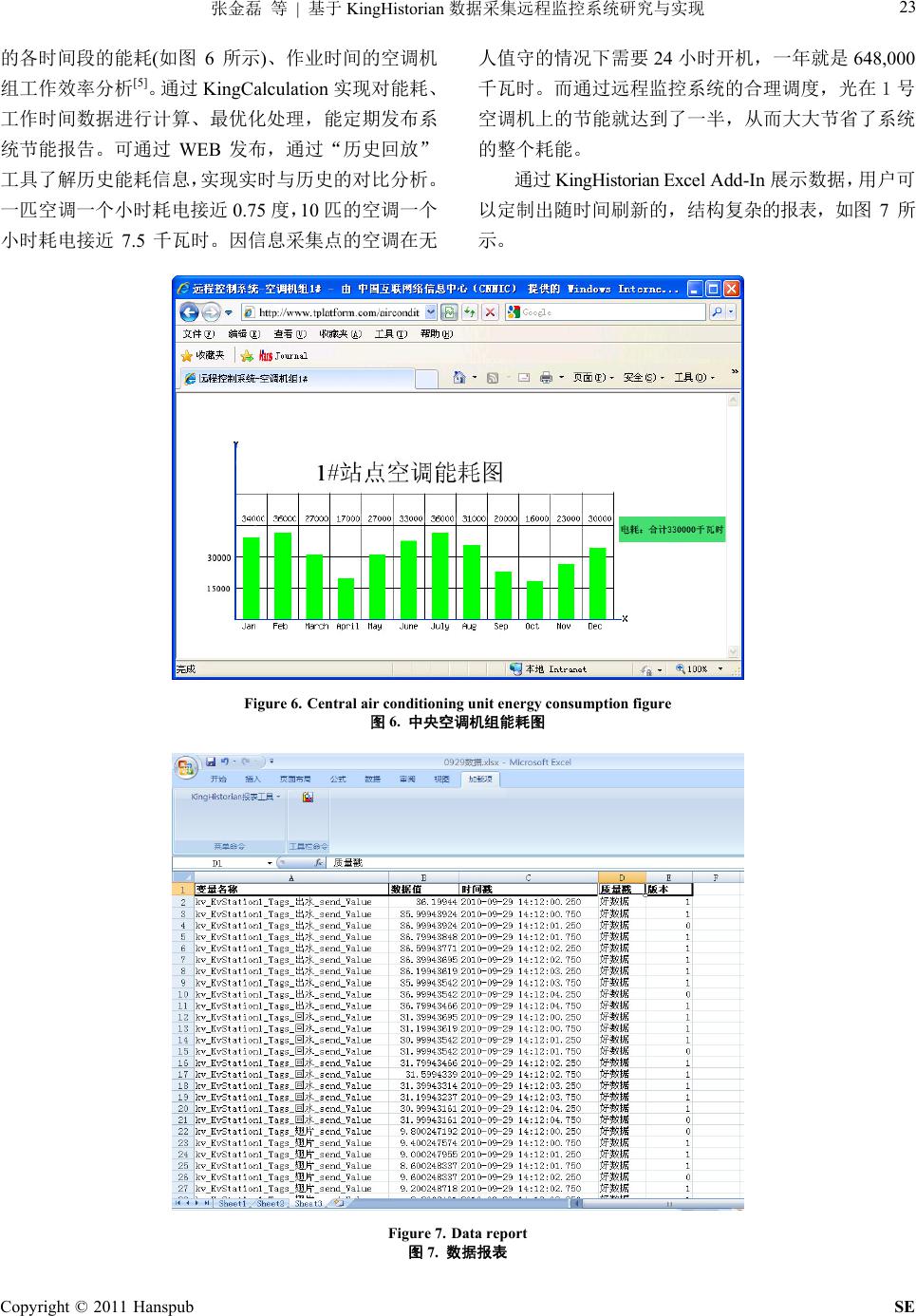Click the Save icon in Excel quick access
Screen dimensions: 916x1316
coord(212,761)
